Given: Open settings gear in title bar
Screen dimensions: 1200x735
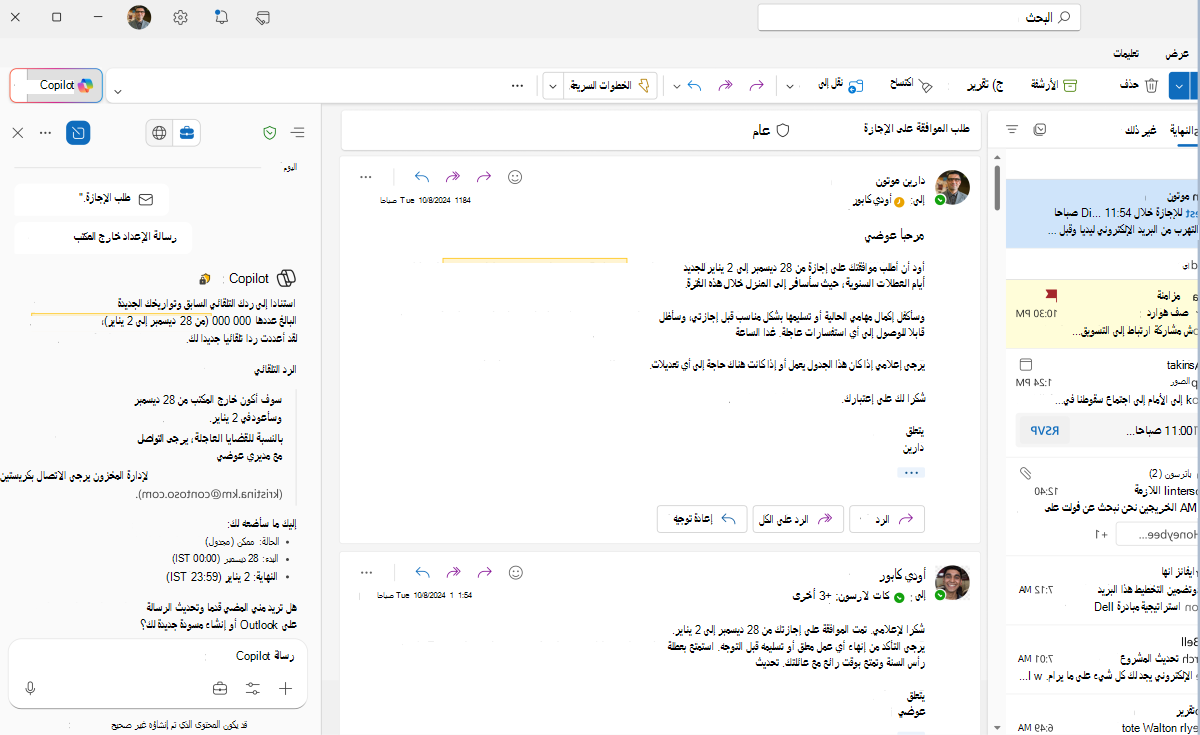Looking at the screenshot, I should pos(180,17).
